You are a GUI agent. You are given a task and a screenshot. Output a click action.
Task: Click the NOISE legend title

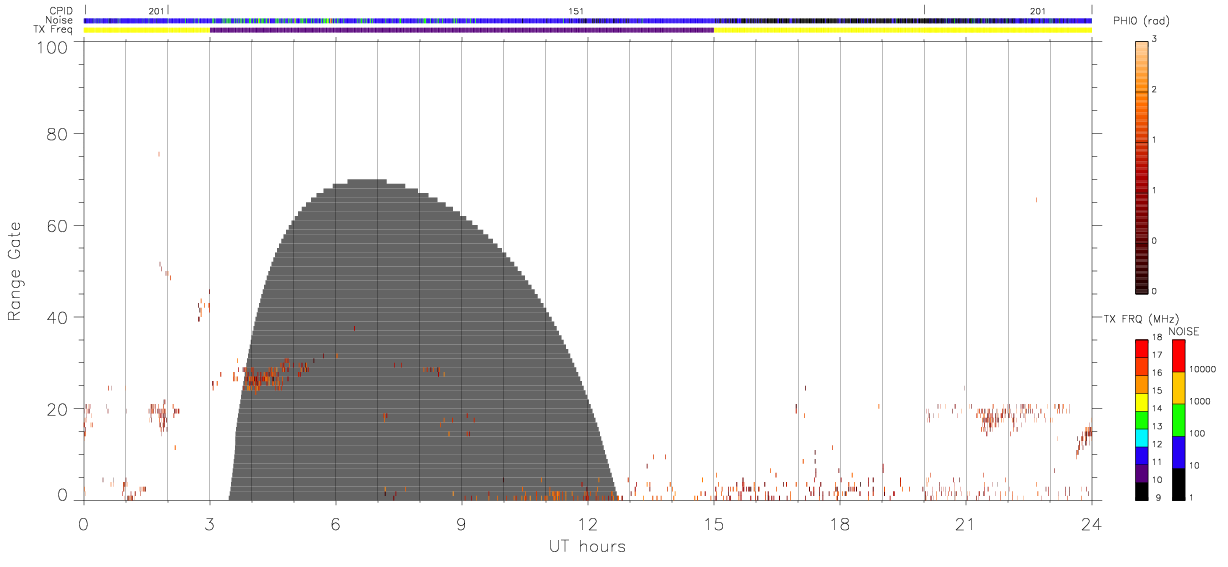(1183, 331)
